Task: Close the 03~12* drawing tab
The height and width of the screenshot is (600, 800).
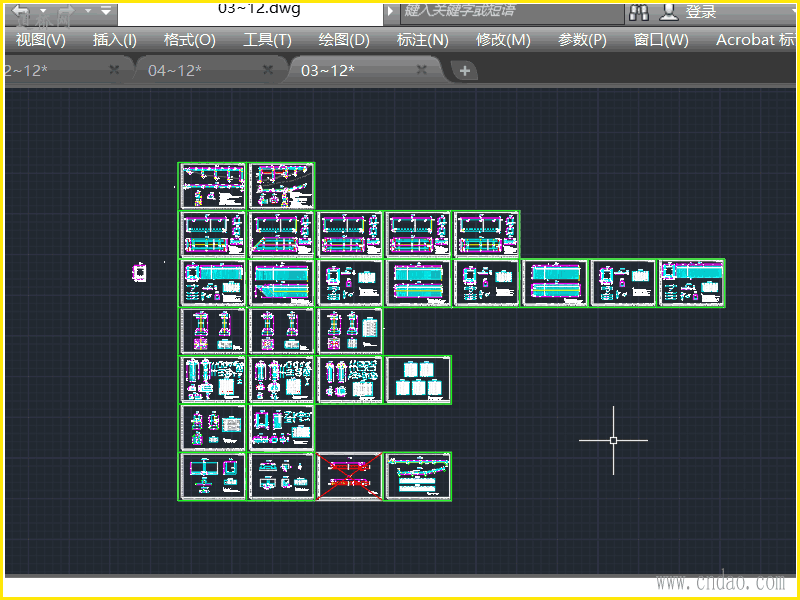Action: (421, 69)
